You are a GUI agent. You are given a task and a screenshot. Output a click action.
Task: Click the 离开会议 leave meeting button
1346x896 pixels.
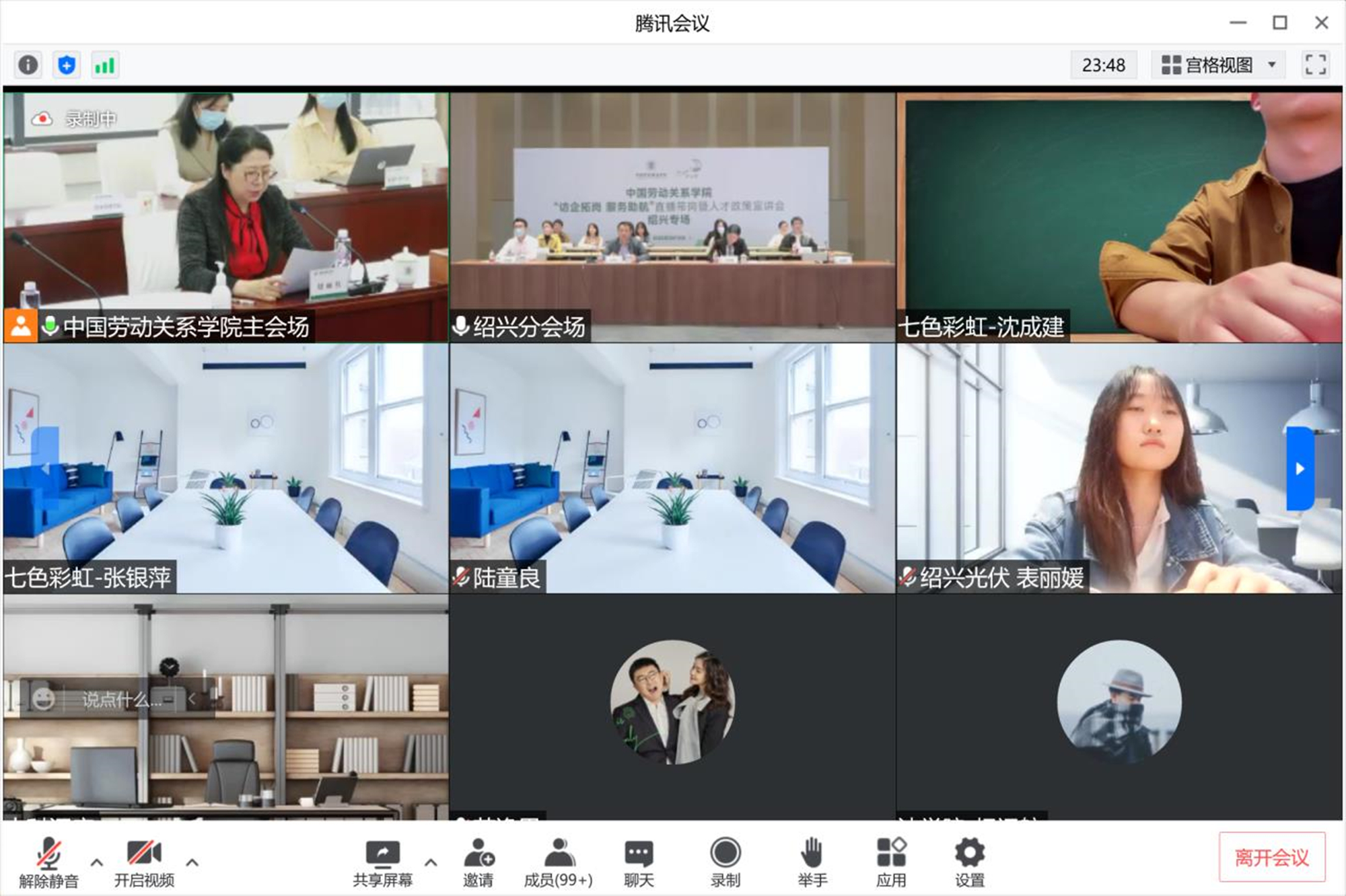1272,857
